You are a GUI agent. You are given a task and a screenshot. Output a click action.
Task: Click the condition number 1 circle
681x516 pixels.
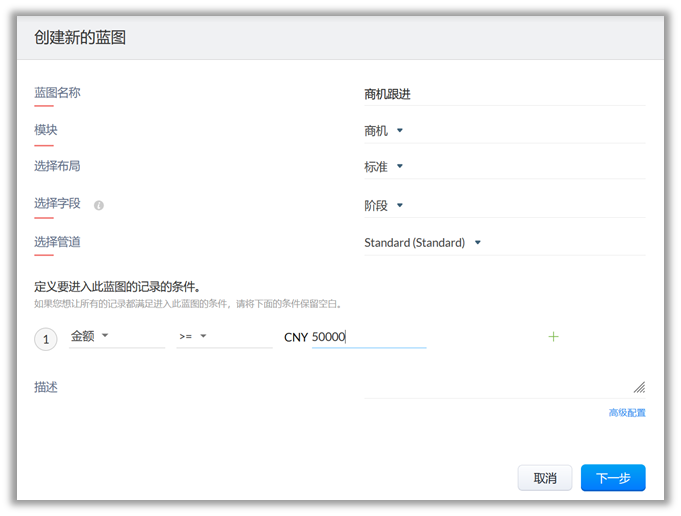click(x=46, y=339)
